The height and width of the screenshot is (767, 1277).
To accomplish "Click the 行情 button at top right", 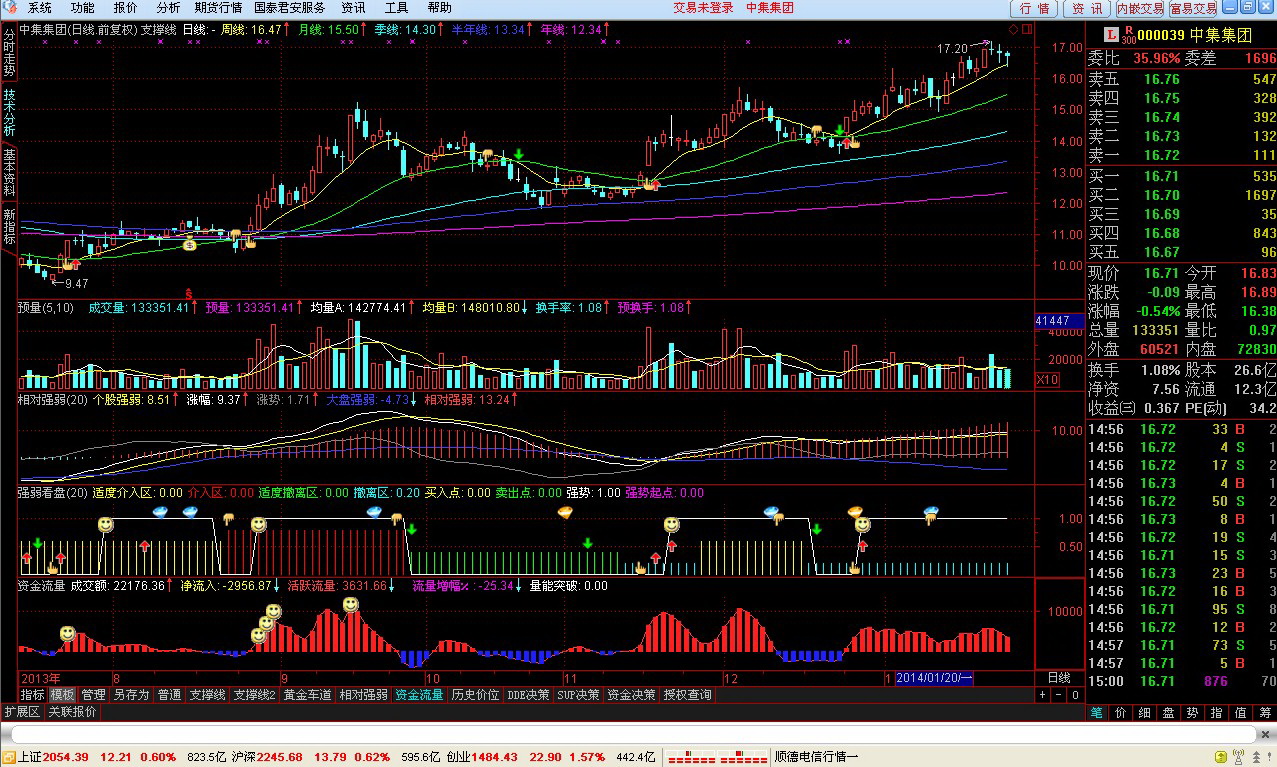I will click(x=1036, y=8).
